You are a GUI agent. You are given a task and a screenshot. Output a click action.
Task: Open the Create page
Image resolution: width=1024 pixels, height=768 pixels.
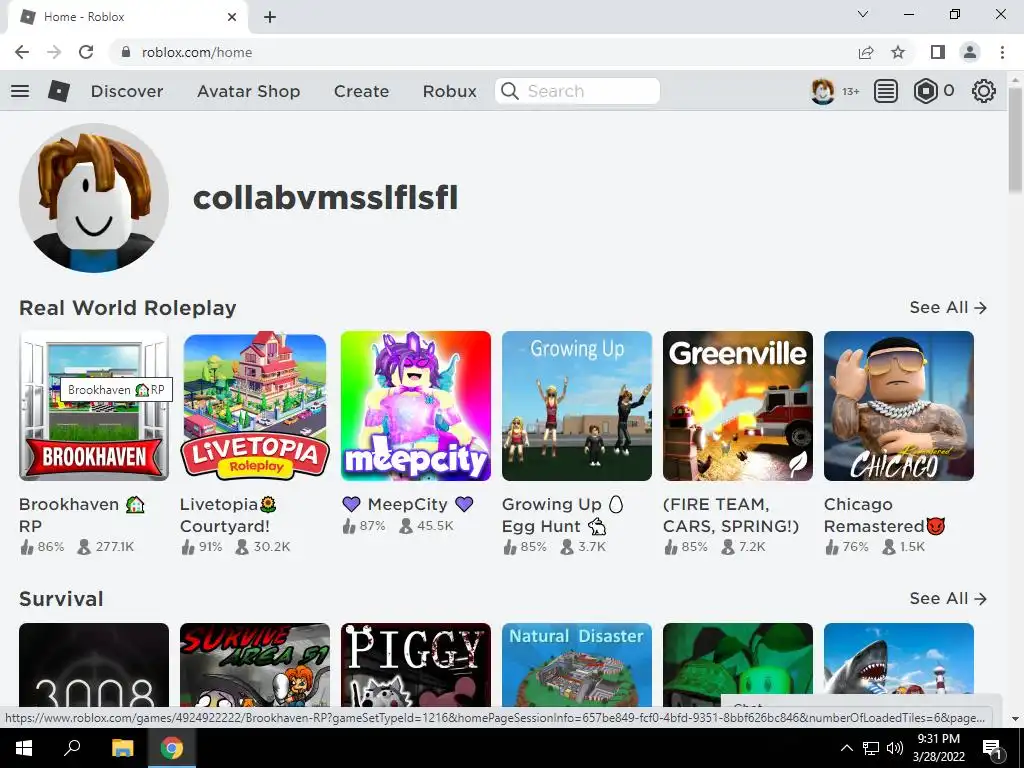coord(361,91)
